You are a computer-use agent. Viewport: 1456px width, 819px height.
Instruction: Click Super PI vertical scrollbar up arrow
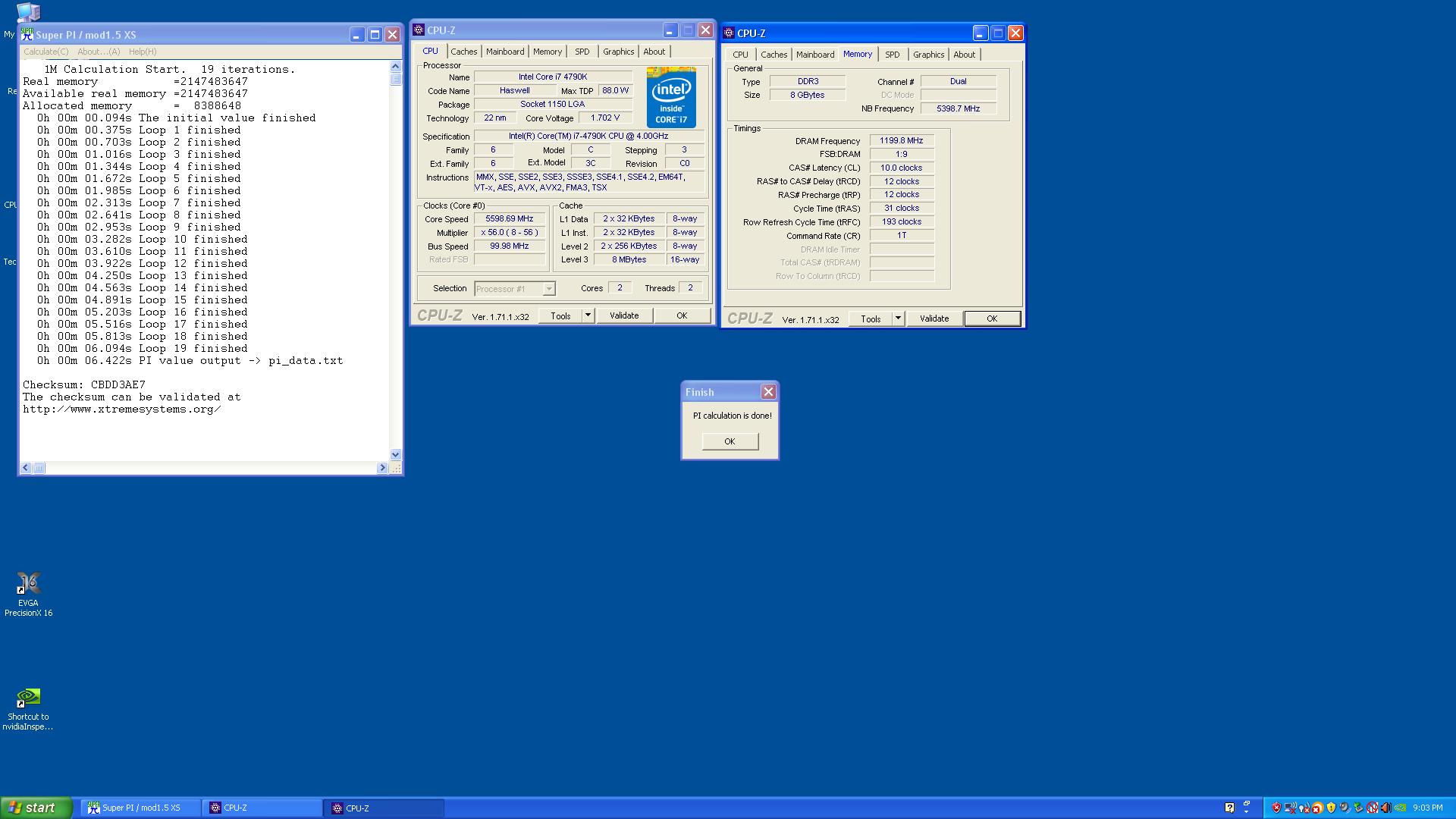tap(395, 67)
